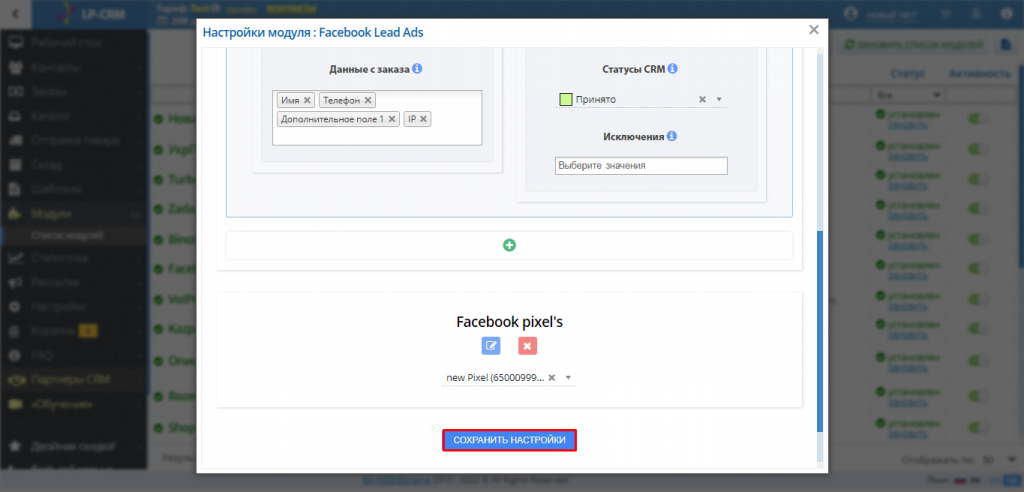Click the document icon beside Обновить список модулей
The image size is (1024, 492).
click(x=1006, y=44)
